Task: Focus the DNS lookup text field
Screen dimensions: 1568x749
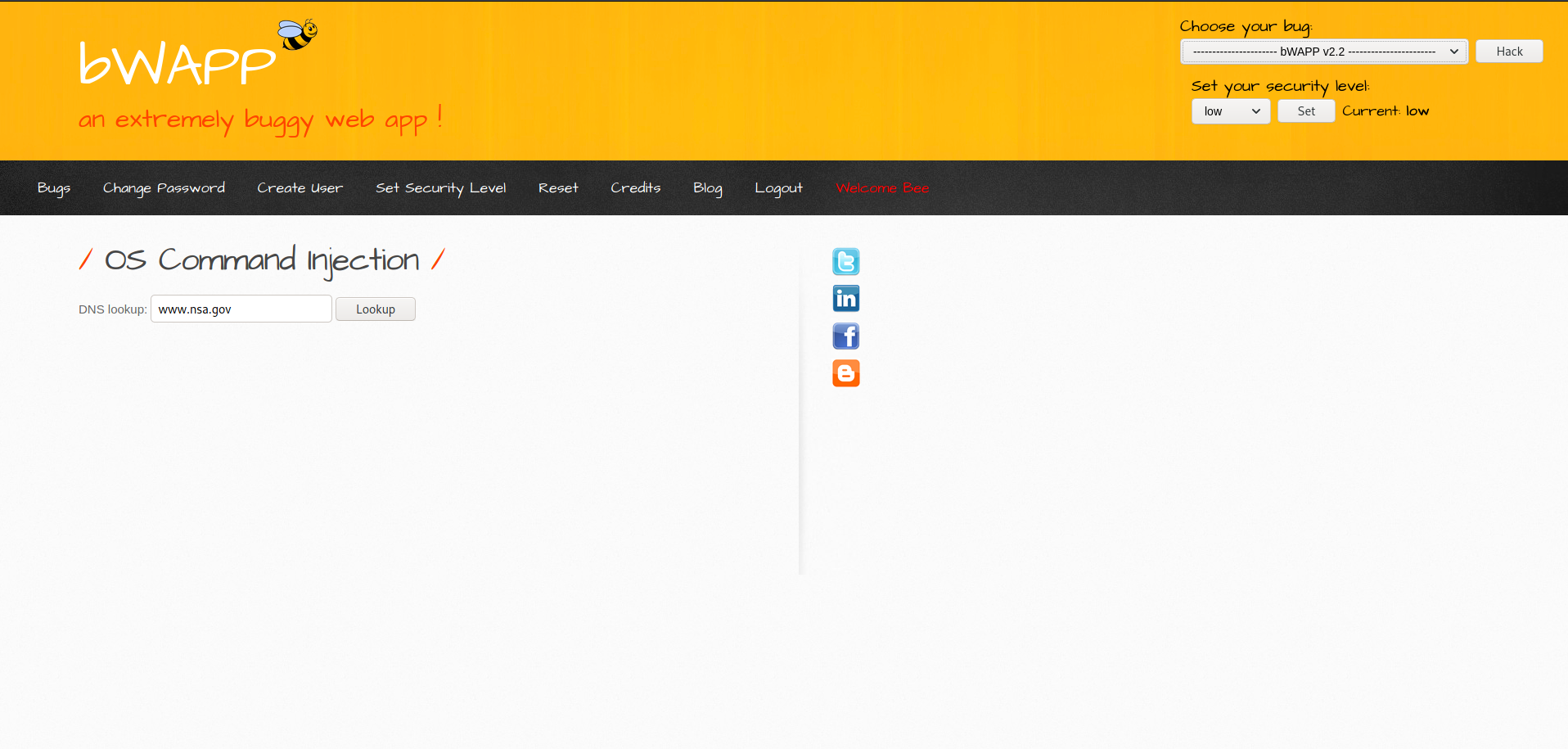Action: (x=241, y=309)
